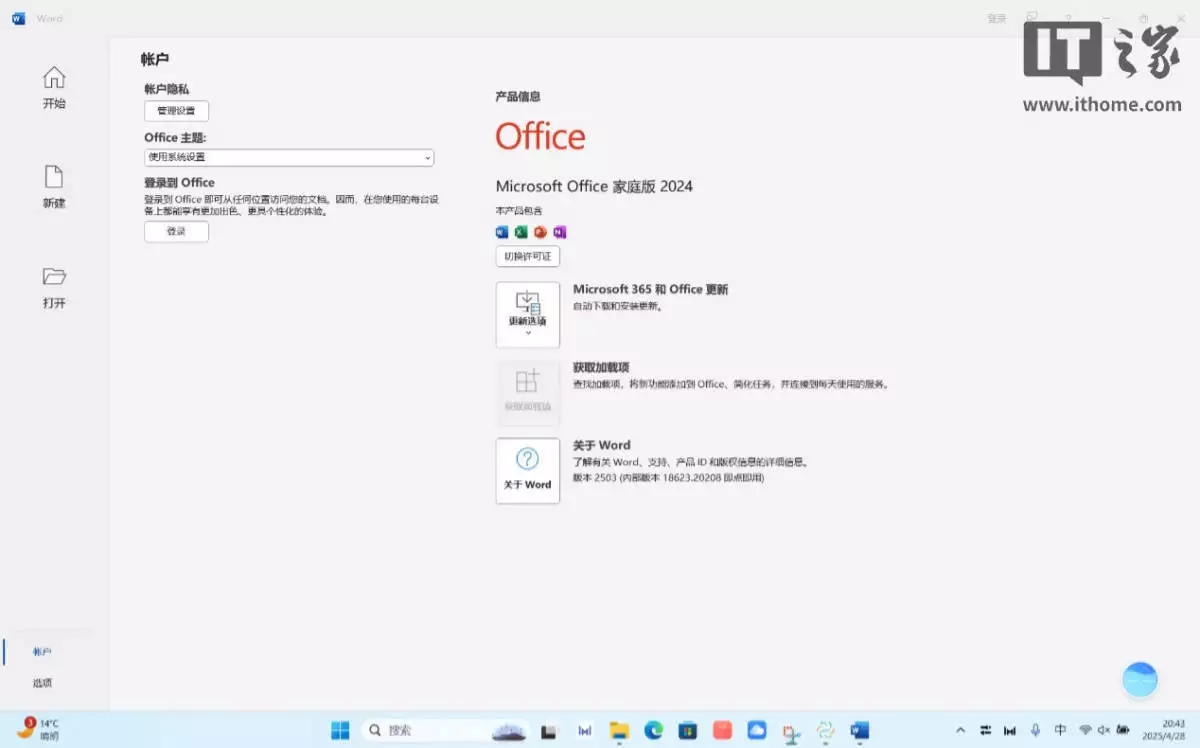Click the Word icon on the taskbar
The image size is (1200, 748).
click(860, 730)
